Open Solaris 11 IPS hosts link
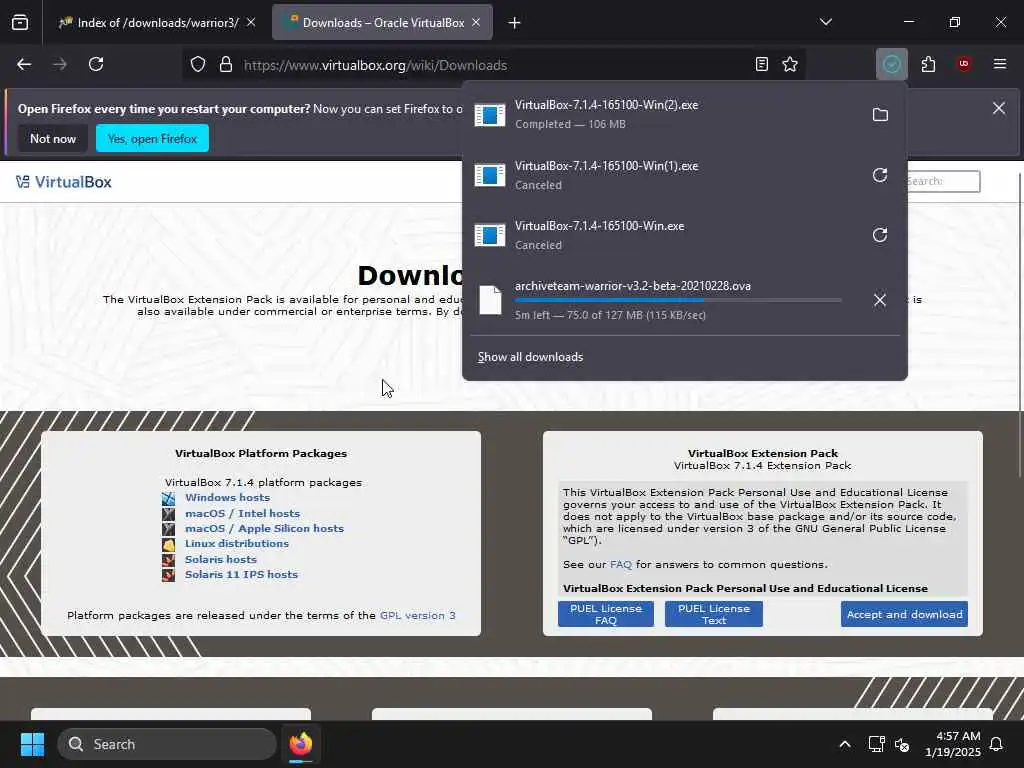This screenshot has height=768, width=1024. coord(241,574)
